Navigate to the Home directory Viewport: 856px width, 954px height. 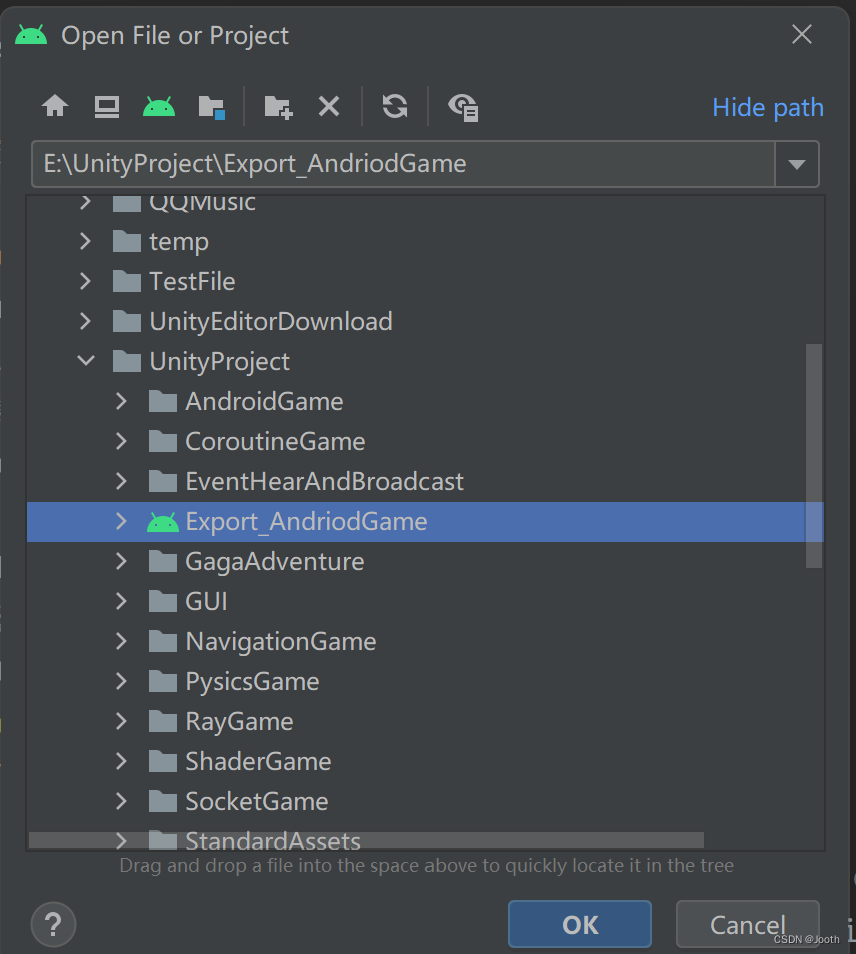click(54, 106)
